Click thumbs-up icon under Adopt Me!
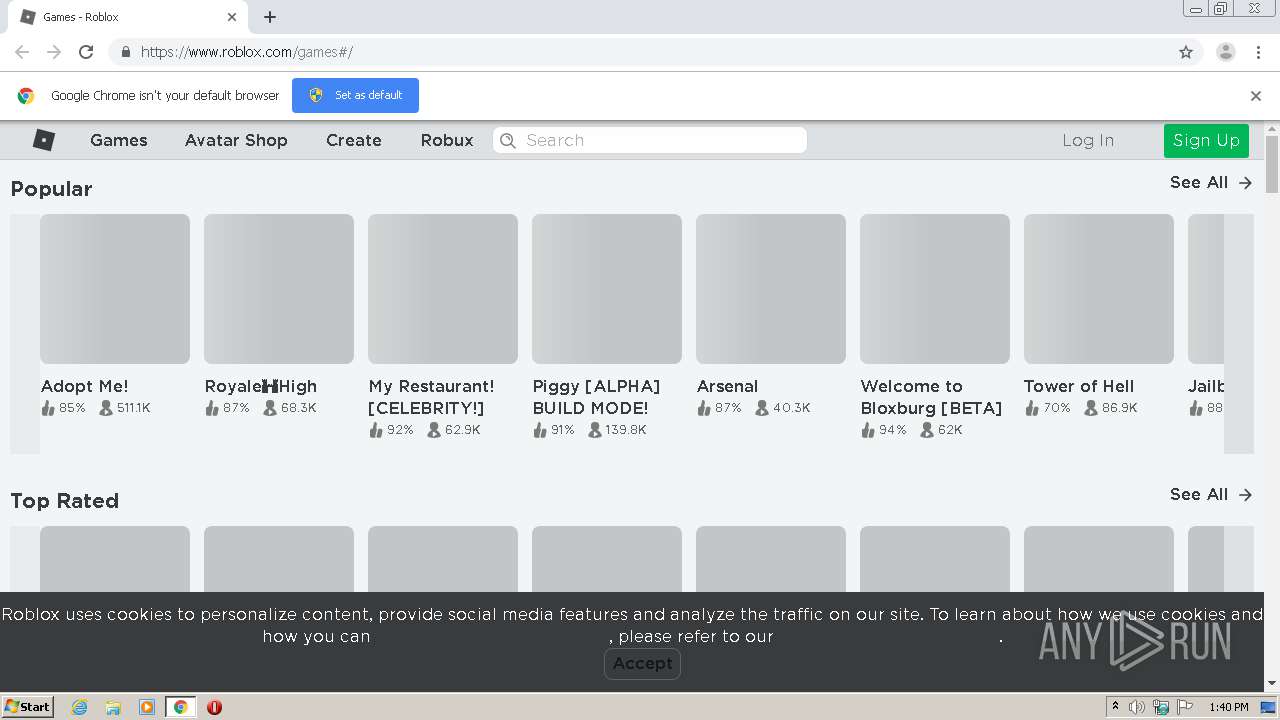Image resolution: width=1280 pixels, height=720 pixels. pos(48,408)
